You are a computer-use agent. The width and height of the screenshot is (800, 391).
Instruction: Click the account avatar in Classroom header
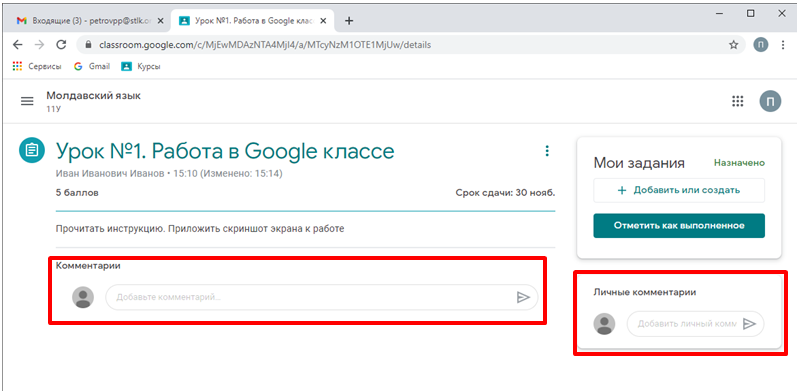coord(770,101)
